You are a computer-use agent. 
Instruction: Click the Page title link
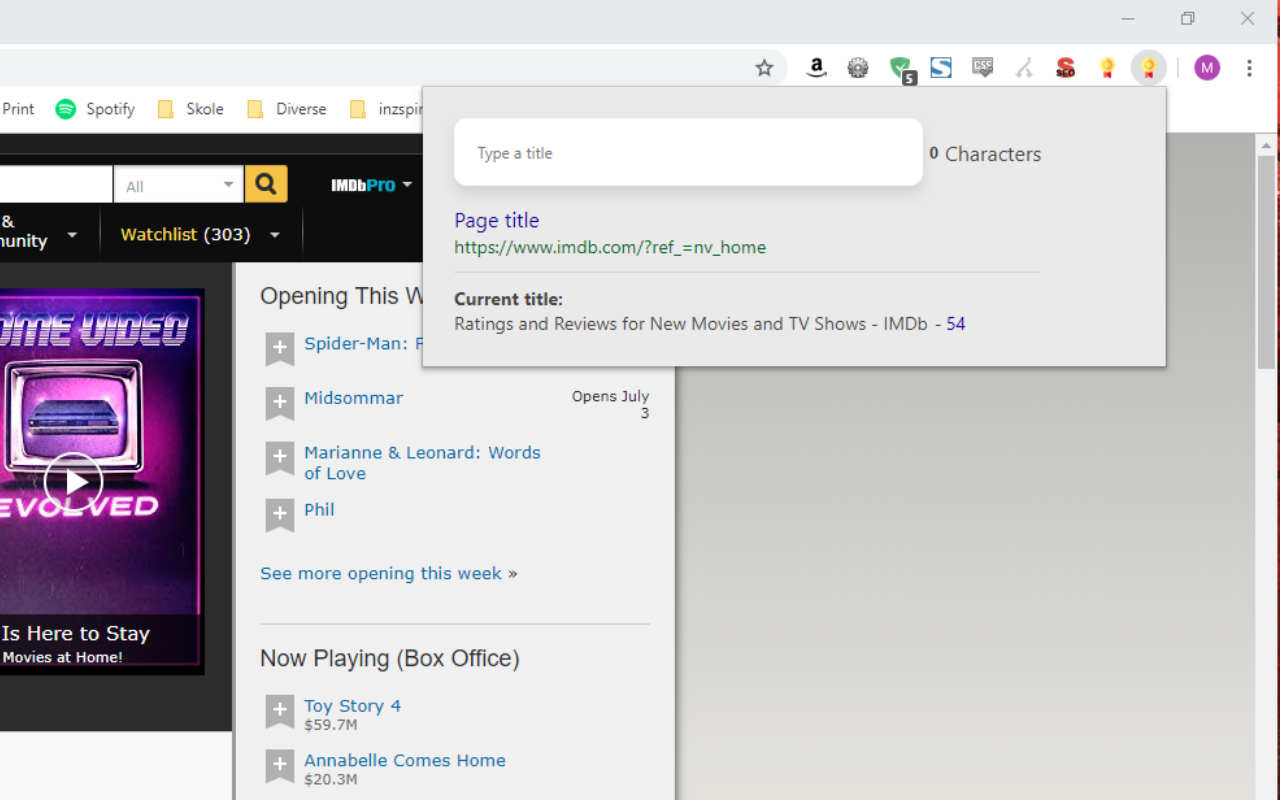click(497, 220)
